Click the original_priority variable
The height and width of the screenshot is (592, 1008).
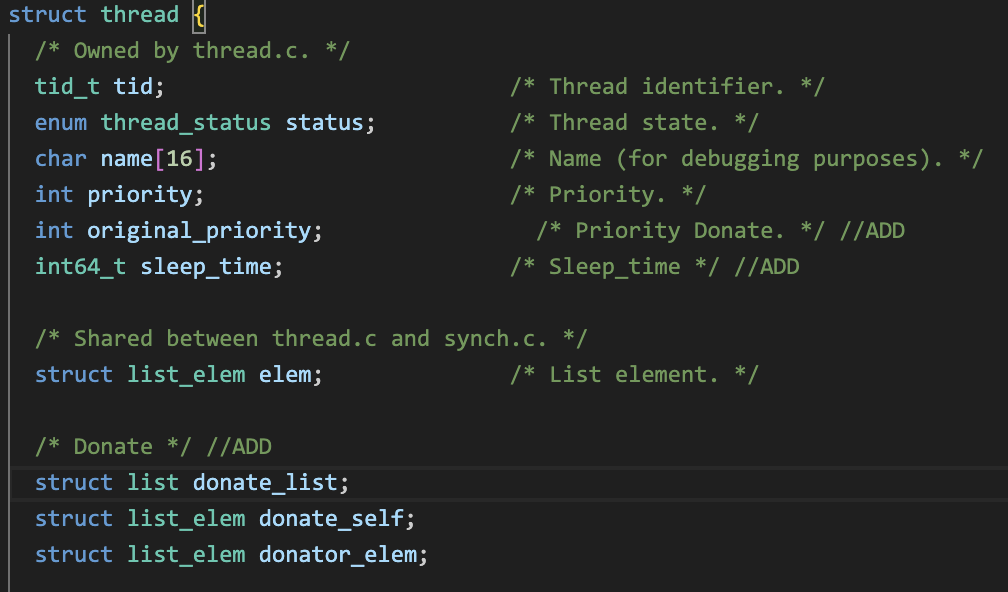(x=199, y=231)
